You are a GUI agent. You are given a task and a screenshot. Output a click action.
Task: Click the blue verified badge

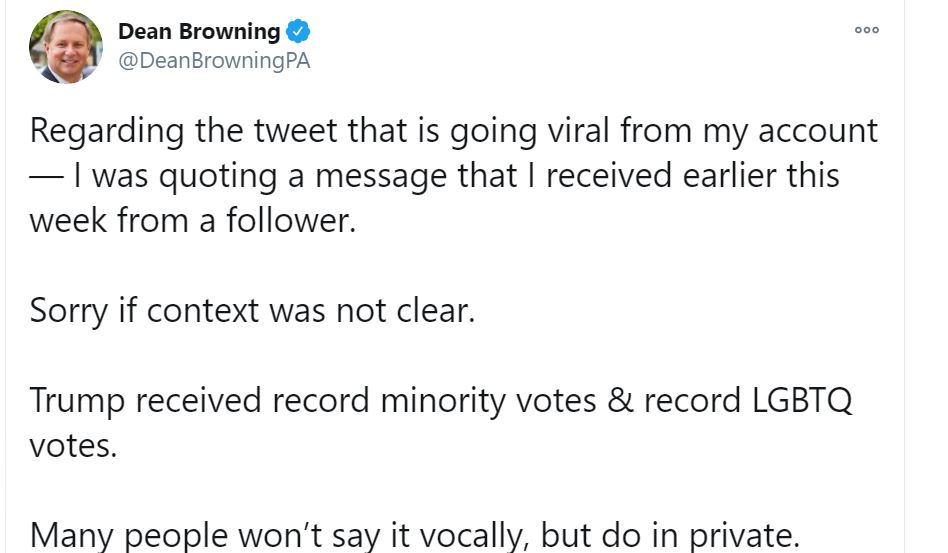click(x=297, y=31)
